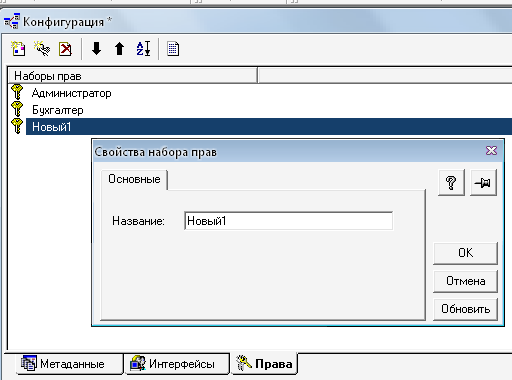This screenshot has width=512, height=380.
Task: Switch to the Интерфейсы tab
Action: (x=177, y=364)
